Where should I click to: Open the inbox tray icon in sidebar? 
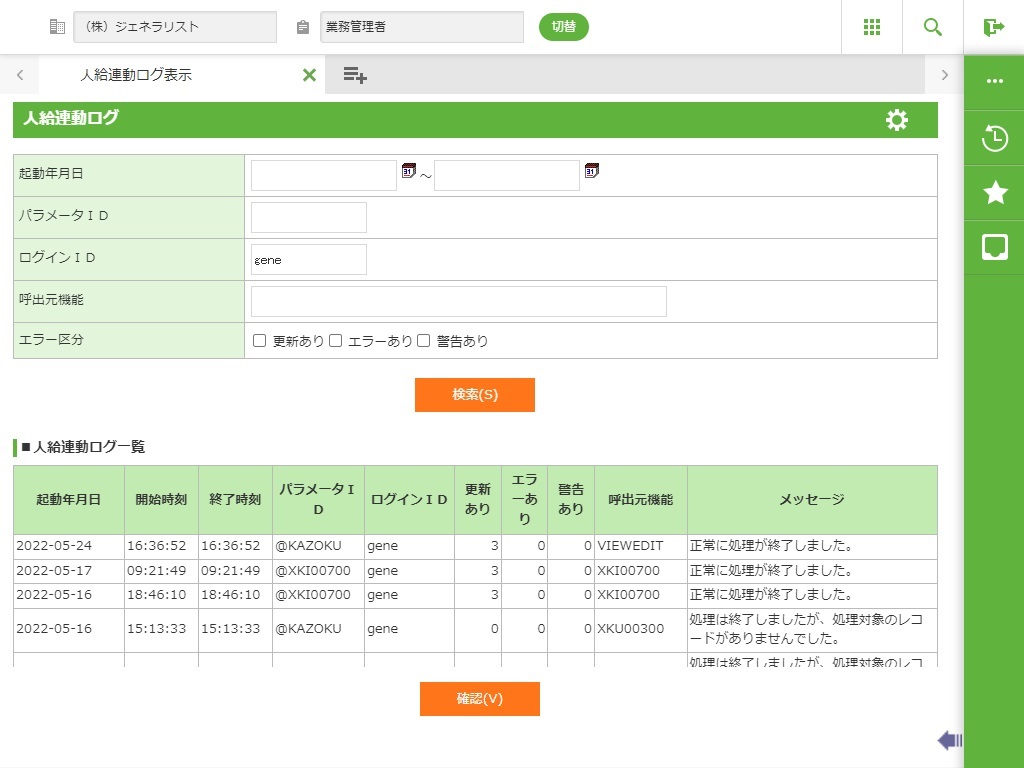[x=995, y=247]
